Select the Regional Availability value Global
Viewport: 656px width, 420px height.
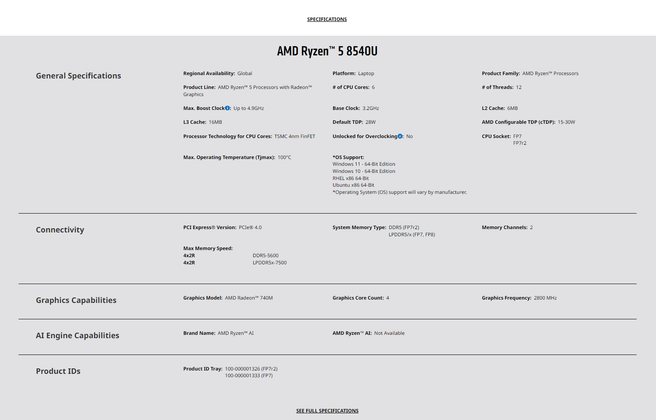click(245, 73)
